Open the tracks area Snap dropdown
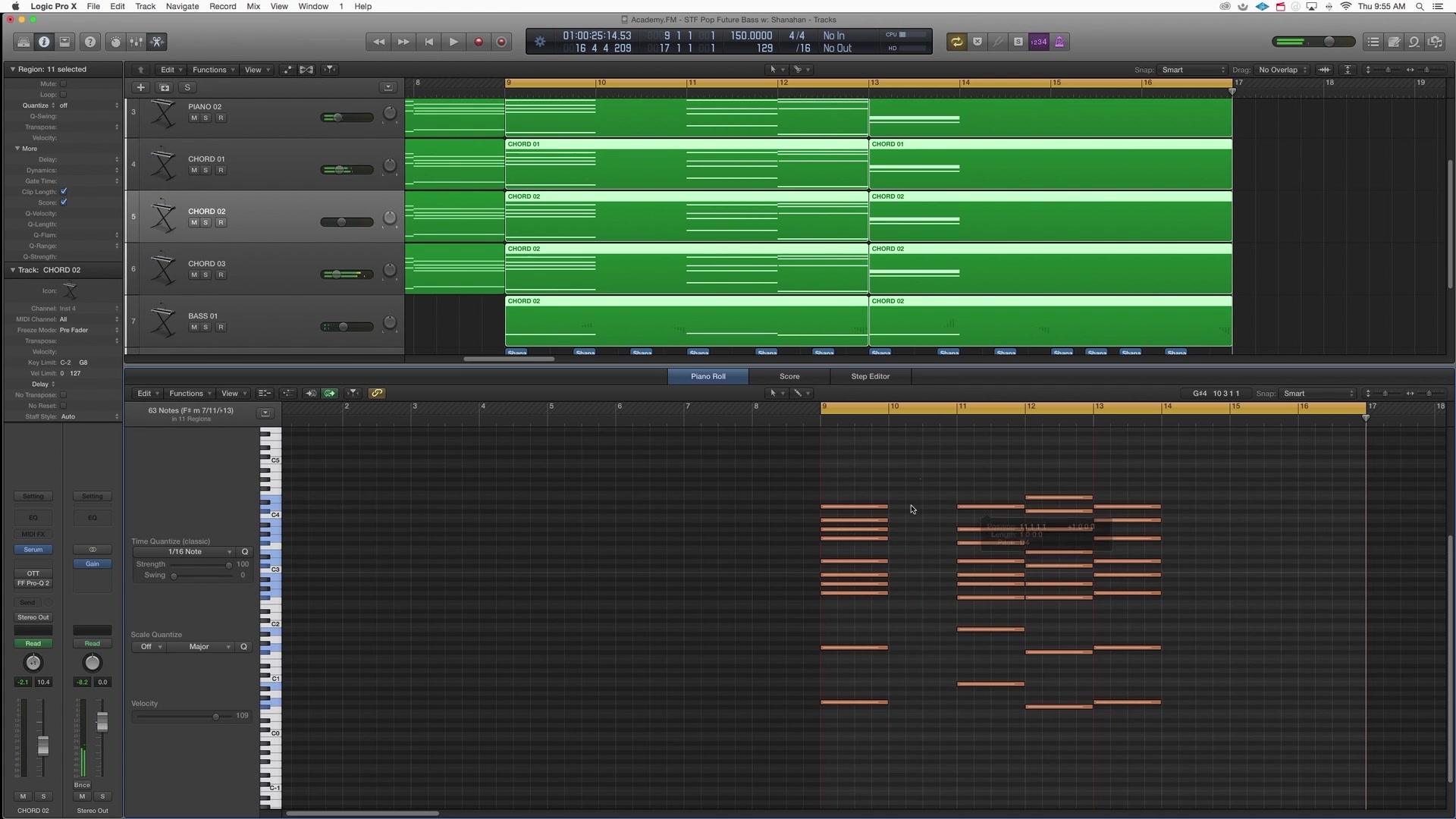Viewport: 1456px width, 819px height. pos(1192,70)
